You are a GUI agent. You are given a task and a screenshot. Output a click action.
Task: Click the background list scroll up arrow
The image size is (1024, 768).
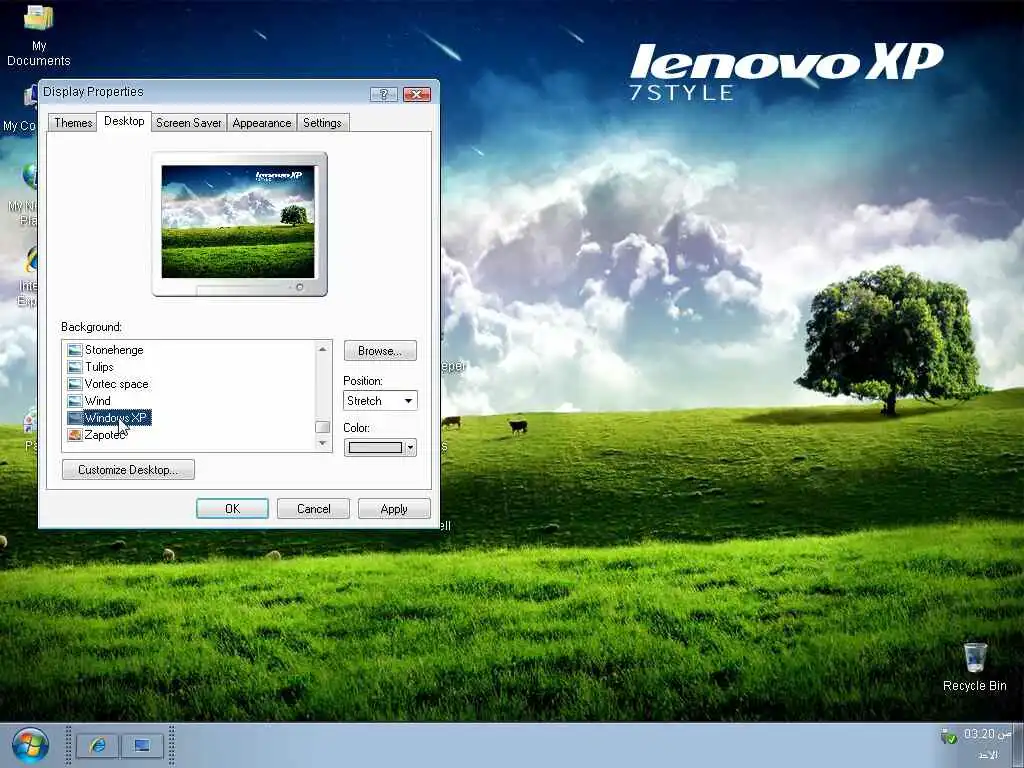[322, 349]
